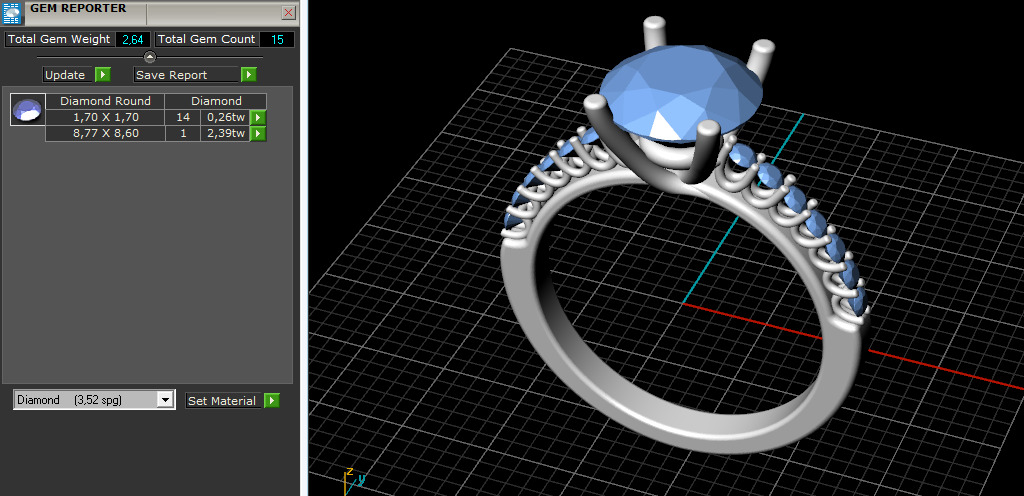
Task: Click the Set Material button
Action: click(x=223, y=401)
